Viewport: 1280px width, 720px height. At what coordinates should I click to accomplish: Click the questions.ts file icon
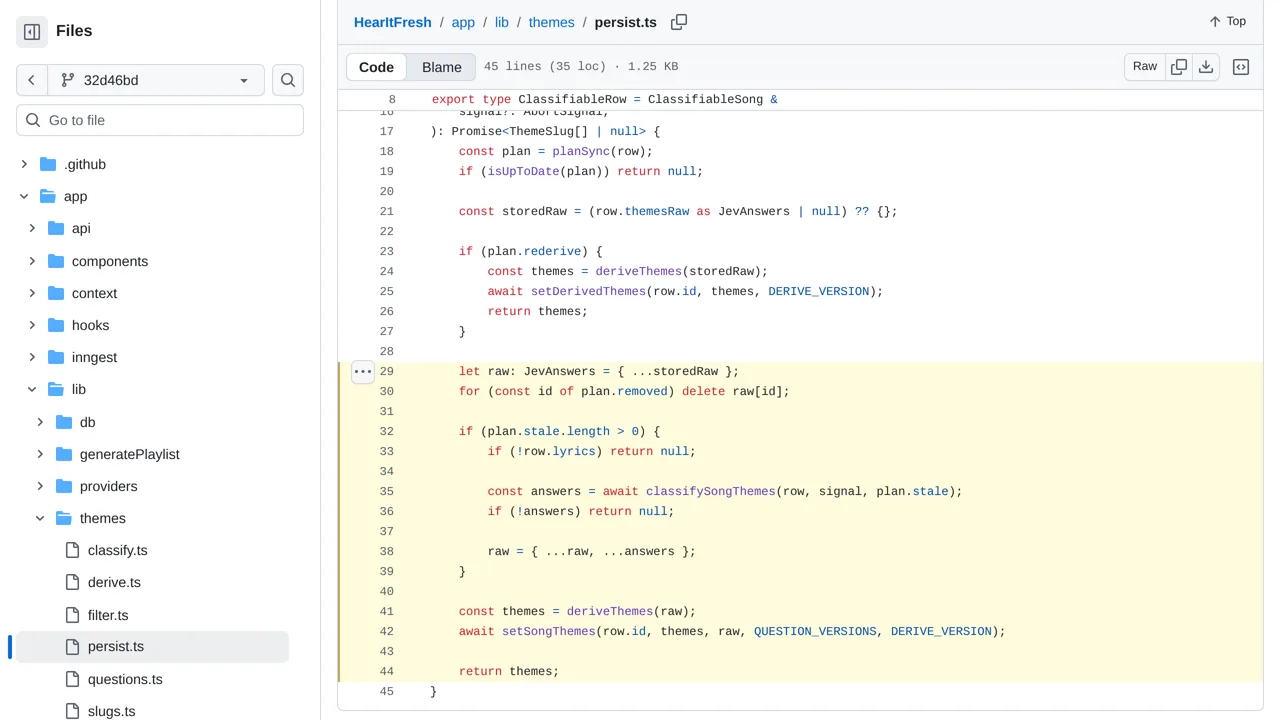click(72, 679)
